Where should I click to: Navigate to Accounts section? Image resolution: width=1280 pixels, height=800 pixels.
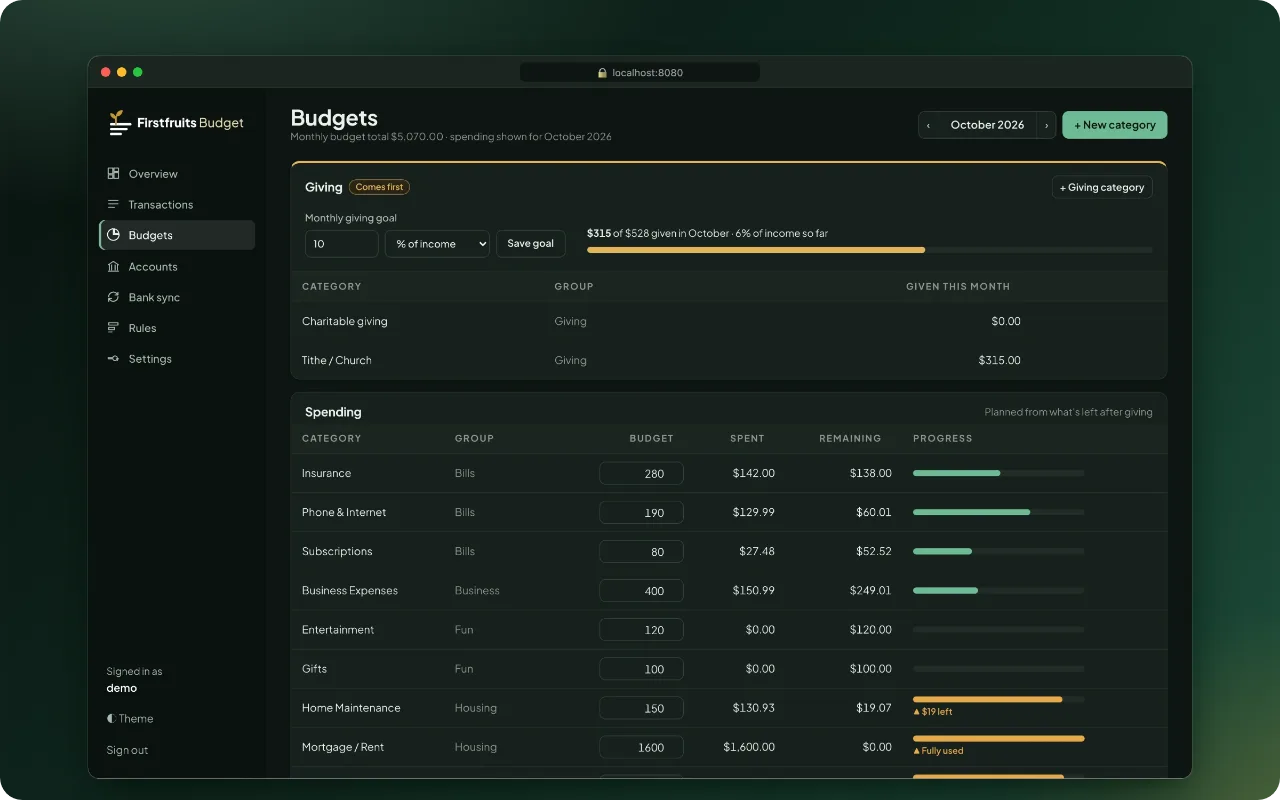pyautogui.click(x=177, y=267)
